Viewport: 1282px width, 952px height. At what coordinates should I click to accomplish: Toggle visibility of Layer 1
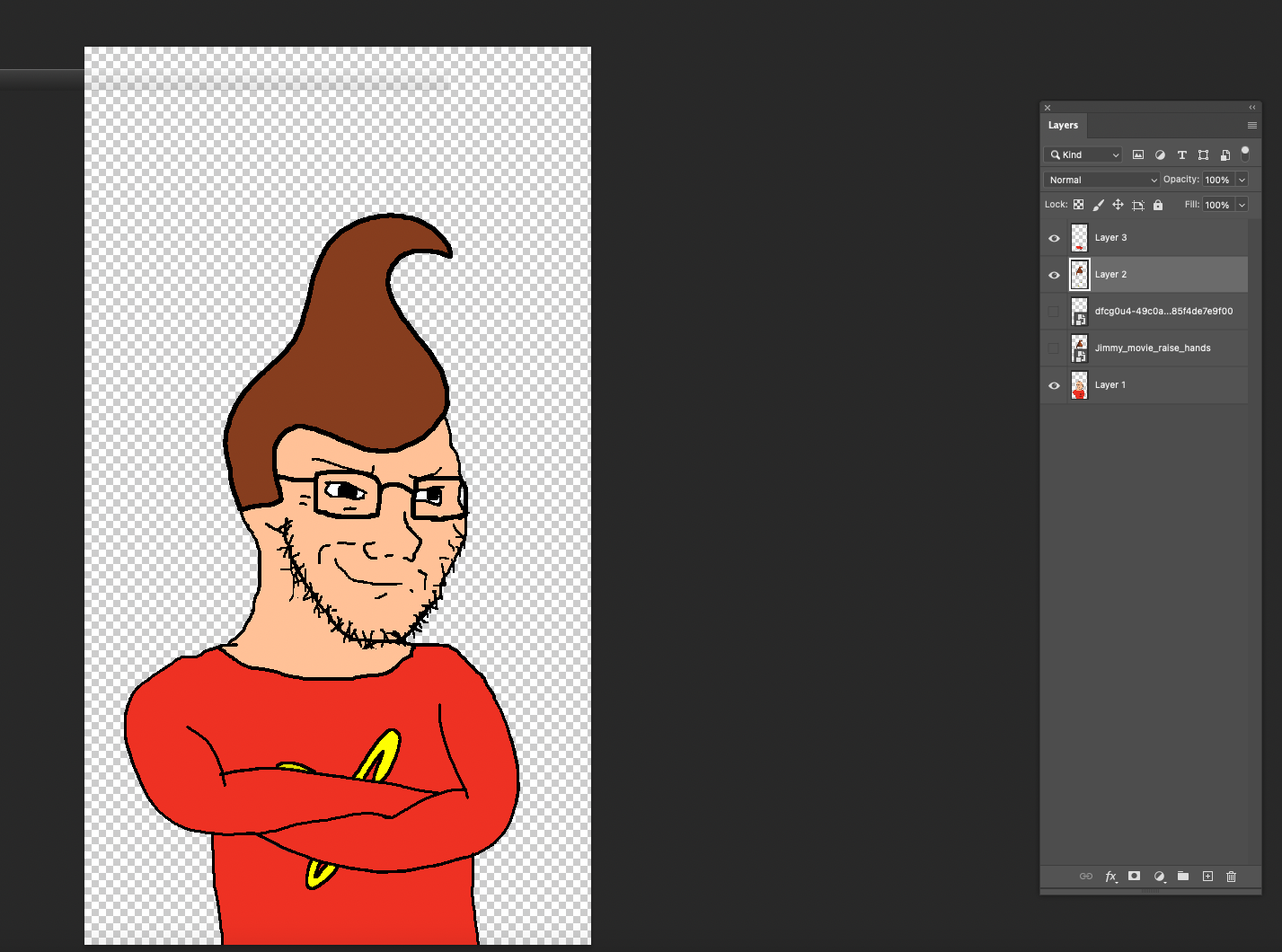coord(1054,385)
